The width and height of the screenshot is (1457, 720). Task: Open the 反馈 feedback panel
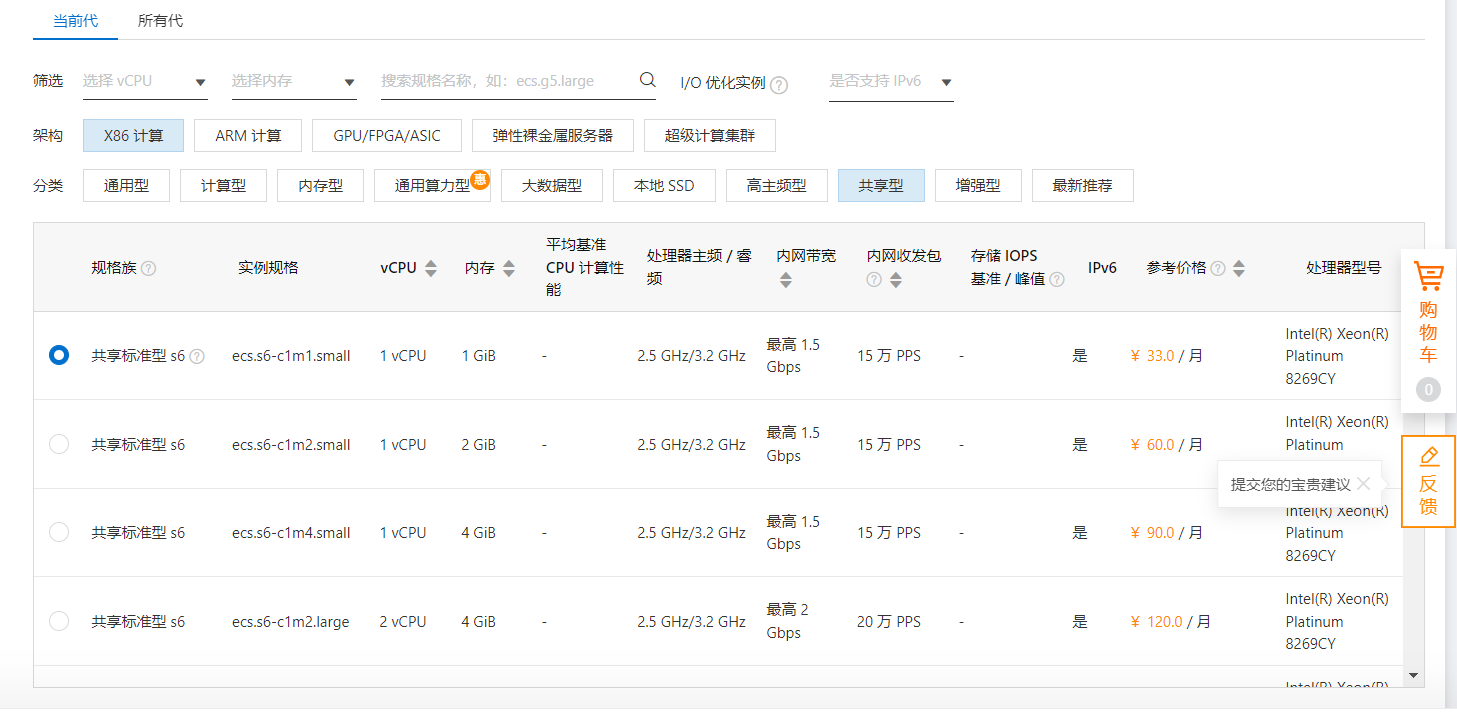(x=1428, y=481)
